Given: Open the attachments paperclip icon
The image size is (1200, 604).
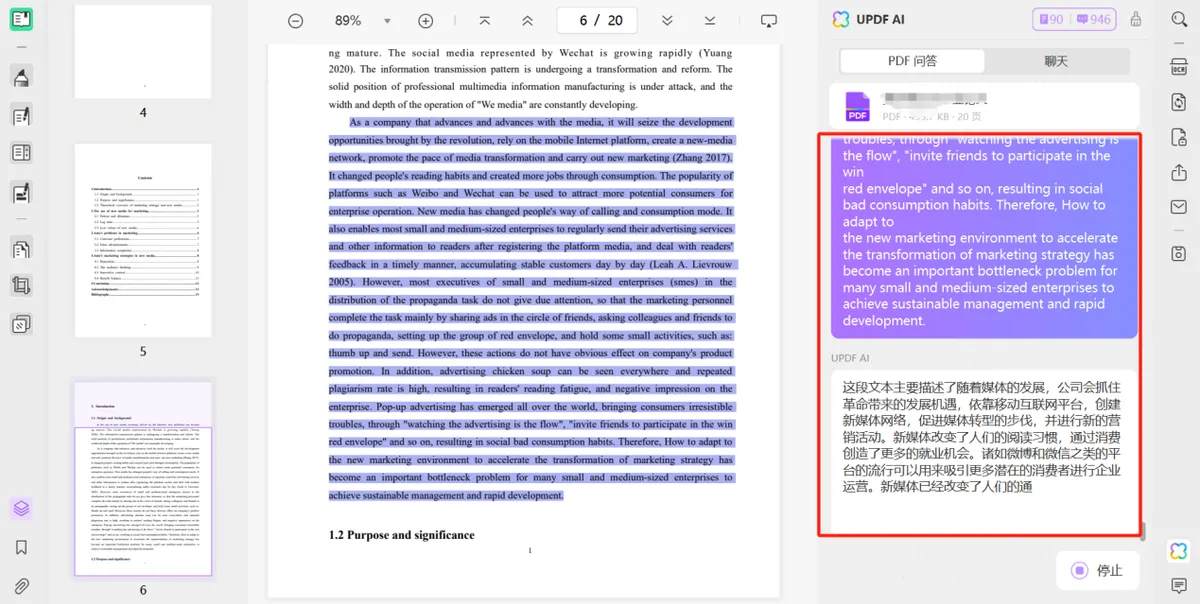Looking at the screenshot, I should click(x=21, y=586).
